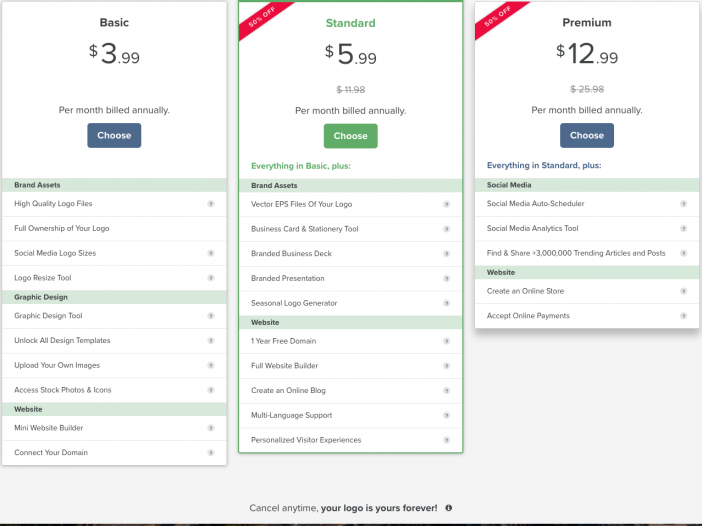Show info for Accept Online Payments

tap(683, 316)
